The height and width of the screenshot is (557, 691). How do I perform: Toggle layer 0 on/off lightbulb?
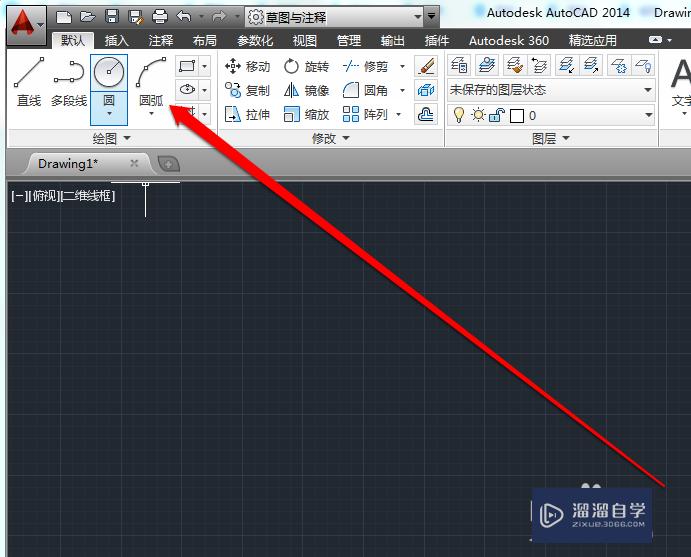tap(459, 115)
